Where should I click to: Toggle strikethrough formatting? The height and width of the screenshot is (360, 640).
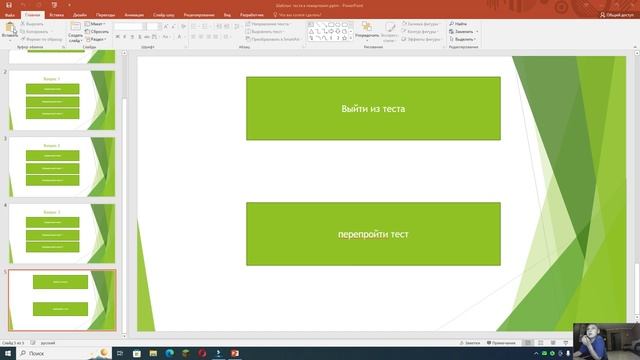(x=147, y=37)
